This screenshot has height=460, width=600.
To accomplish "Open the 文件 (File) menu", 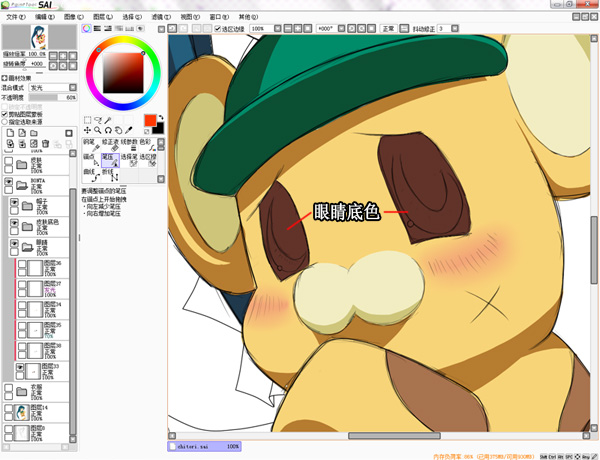I will coord(15,18).
